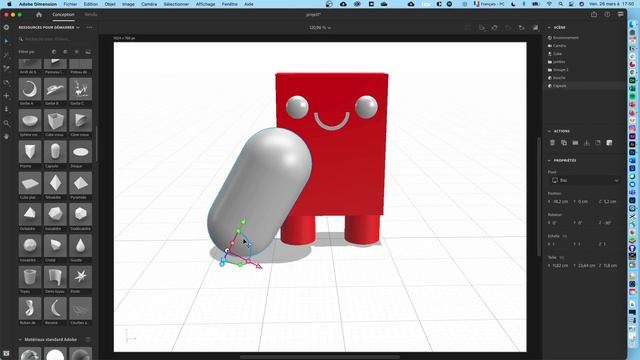The height and width of the screenshot is (360, 640).
Task: Open the Affichage menu
Action: [205, 4]
